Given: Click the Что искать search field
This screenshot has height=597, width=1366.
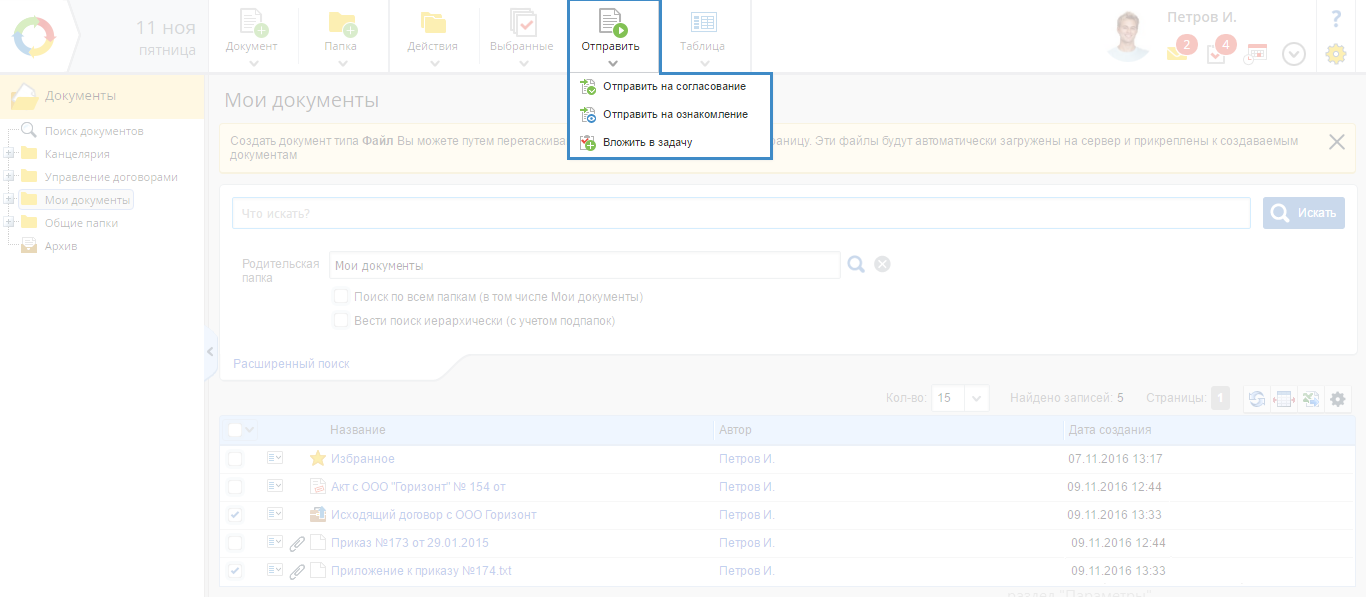Looking at the screenshot, I should (740, 213).
